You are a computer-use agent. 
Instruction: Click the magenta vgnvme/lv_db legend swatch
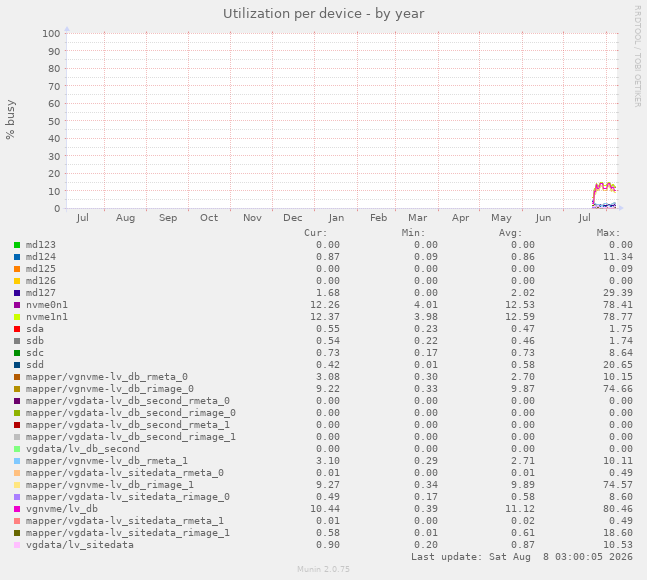[17, 509]
